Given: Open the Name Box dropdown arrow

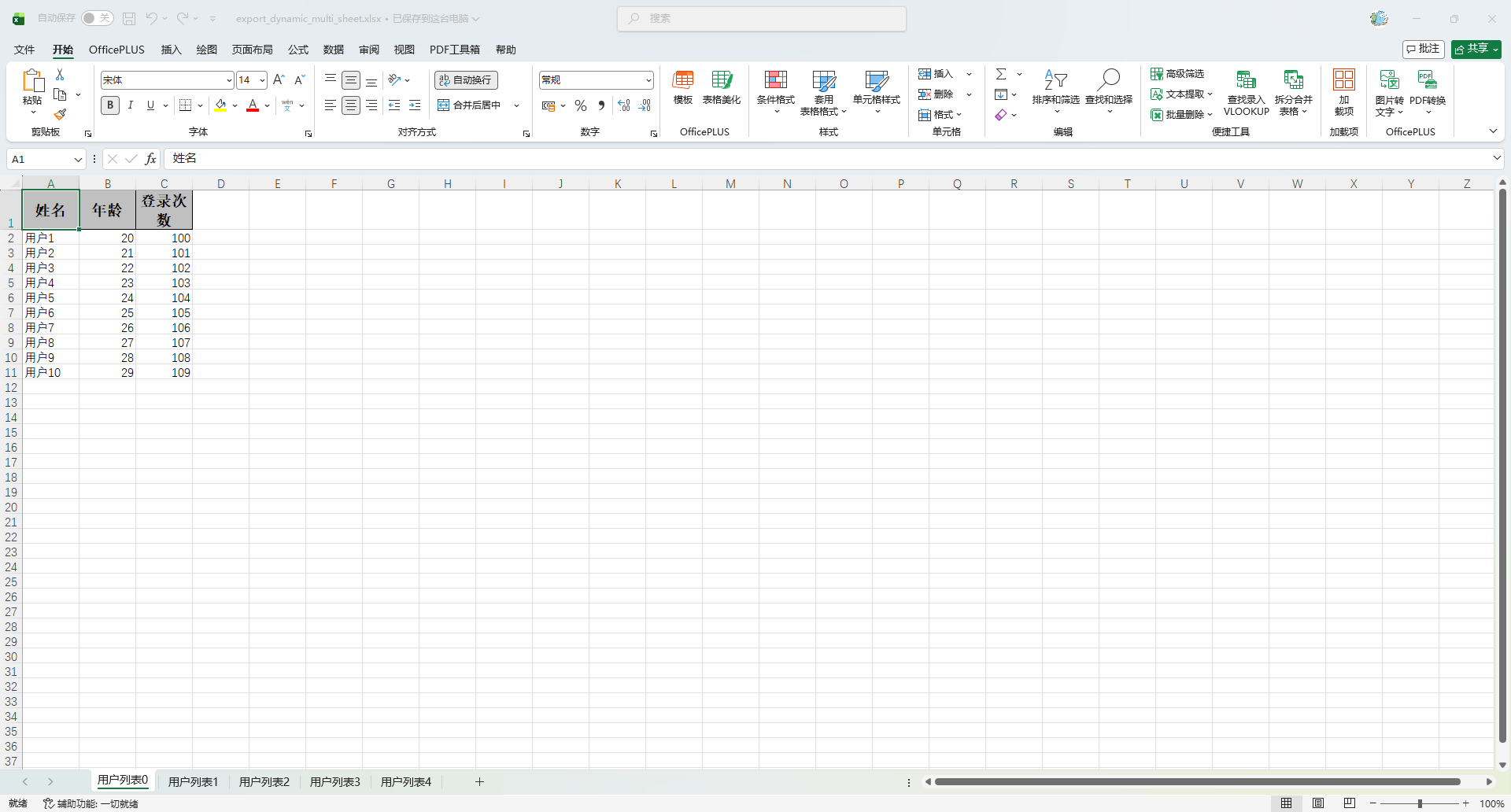Looking at the screenshot, I should tap(78, 160).
